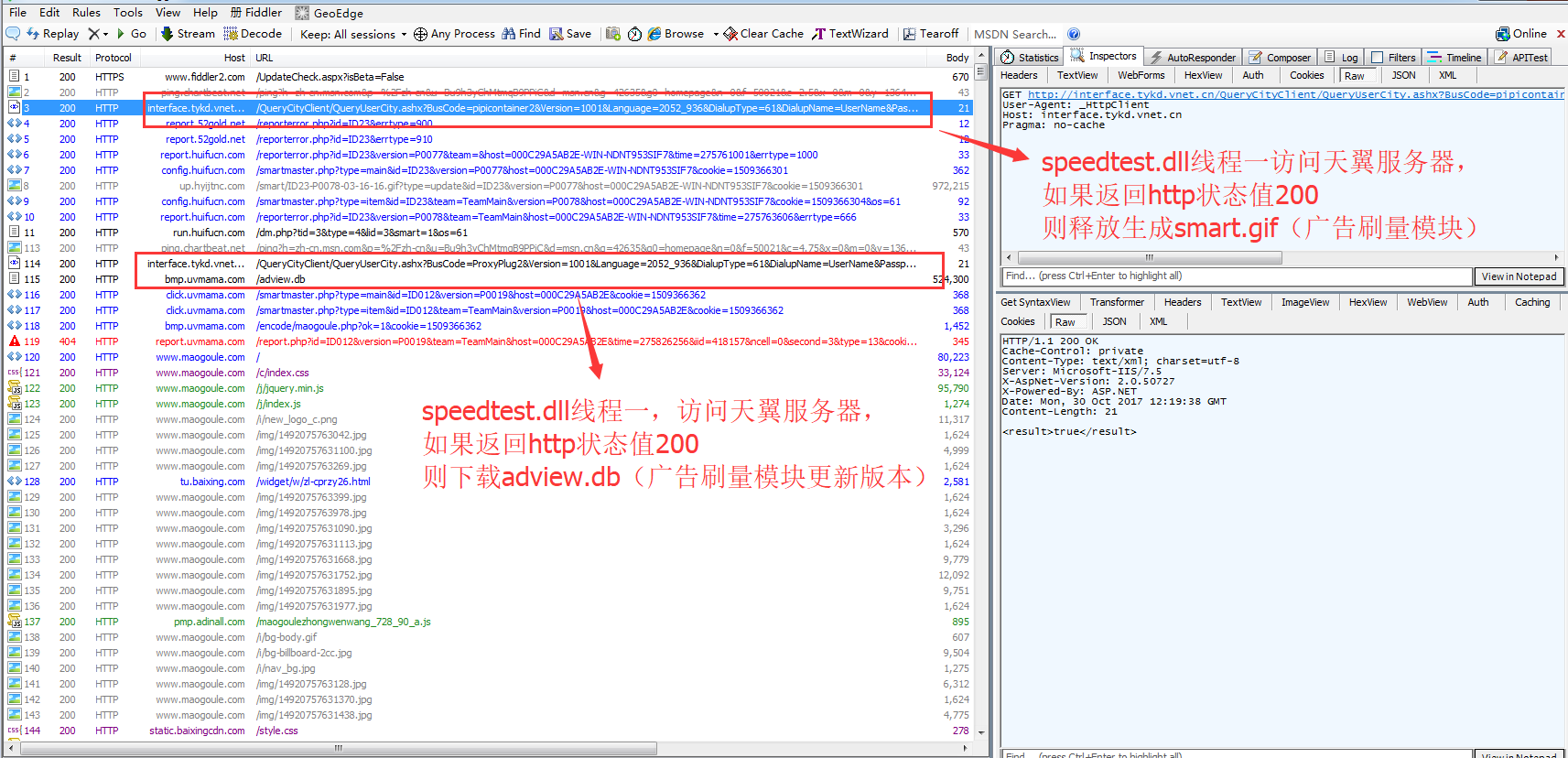This screenshot has width=1568, height=758.
Task: Click the warning icon of session 119
Action: click(14, 341)
